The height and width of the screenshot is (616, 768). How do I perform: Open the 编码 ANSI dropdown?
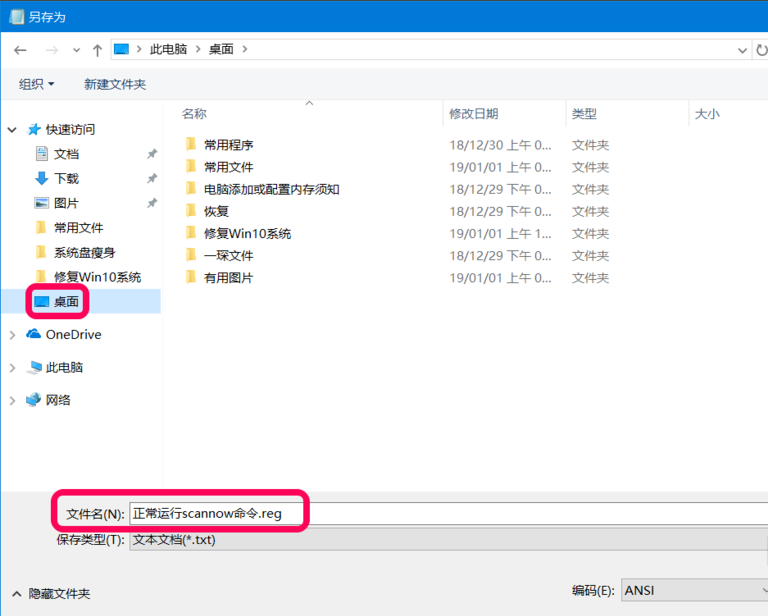(x=695, y=591)
